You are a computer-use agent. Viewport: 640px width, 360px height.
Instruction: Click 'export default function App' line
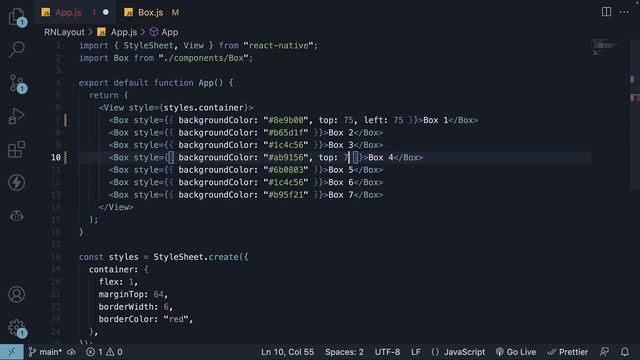[x=156, y=83]
